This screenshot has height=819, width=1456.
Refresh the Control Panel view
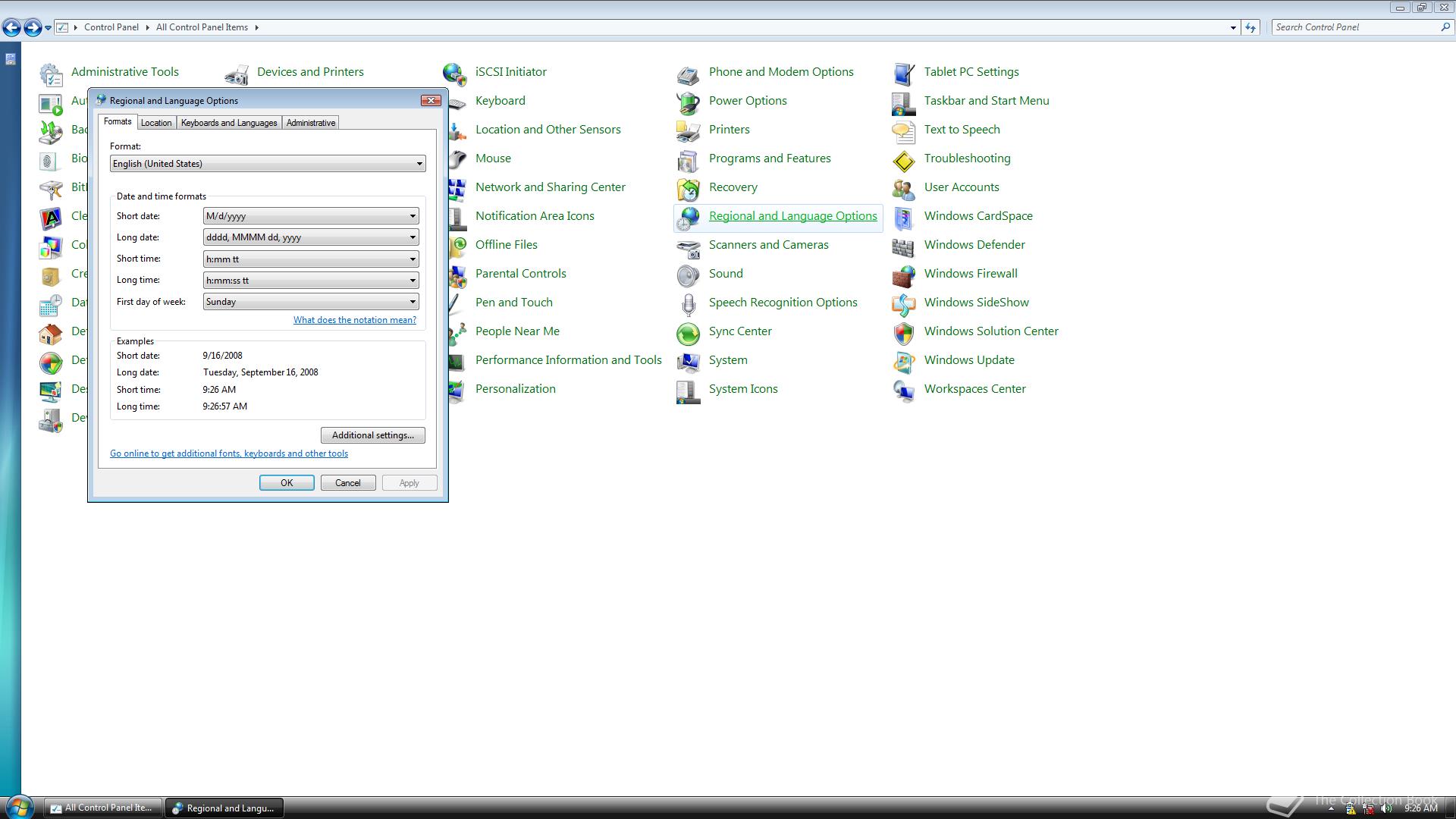click(x=1250, y=27)
